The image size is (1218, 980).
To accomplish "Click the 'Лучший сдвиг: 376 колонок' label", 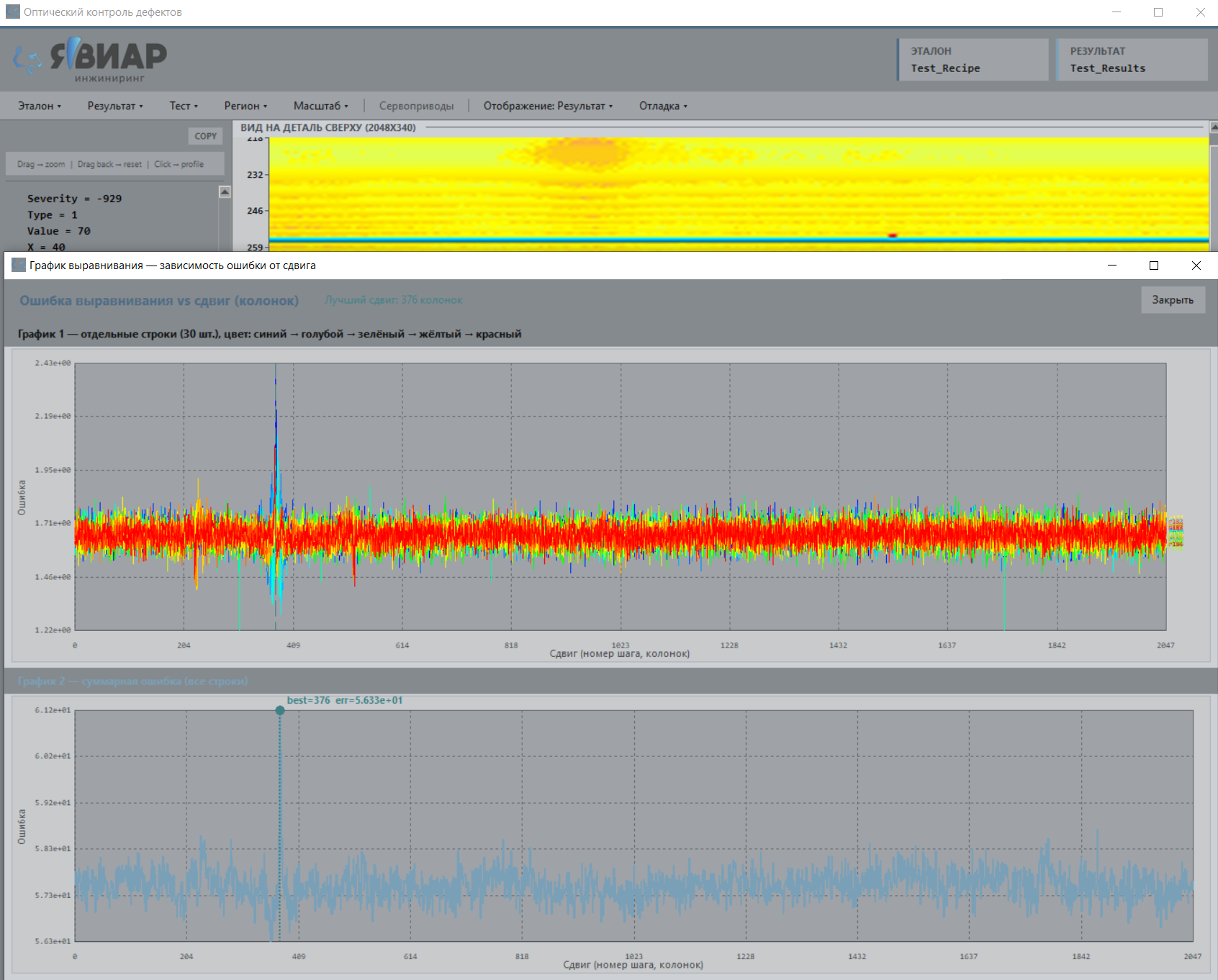I will click(394, 300).
